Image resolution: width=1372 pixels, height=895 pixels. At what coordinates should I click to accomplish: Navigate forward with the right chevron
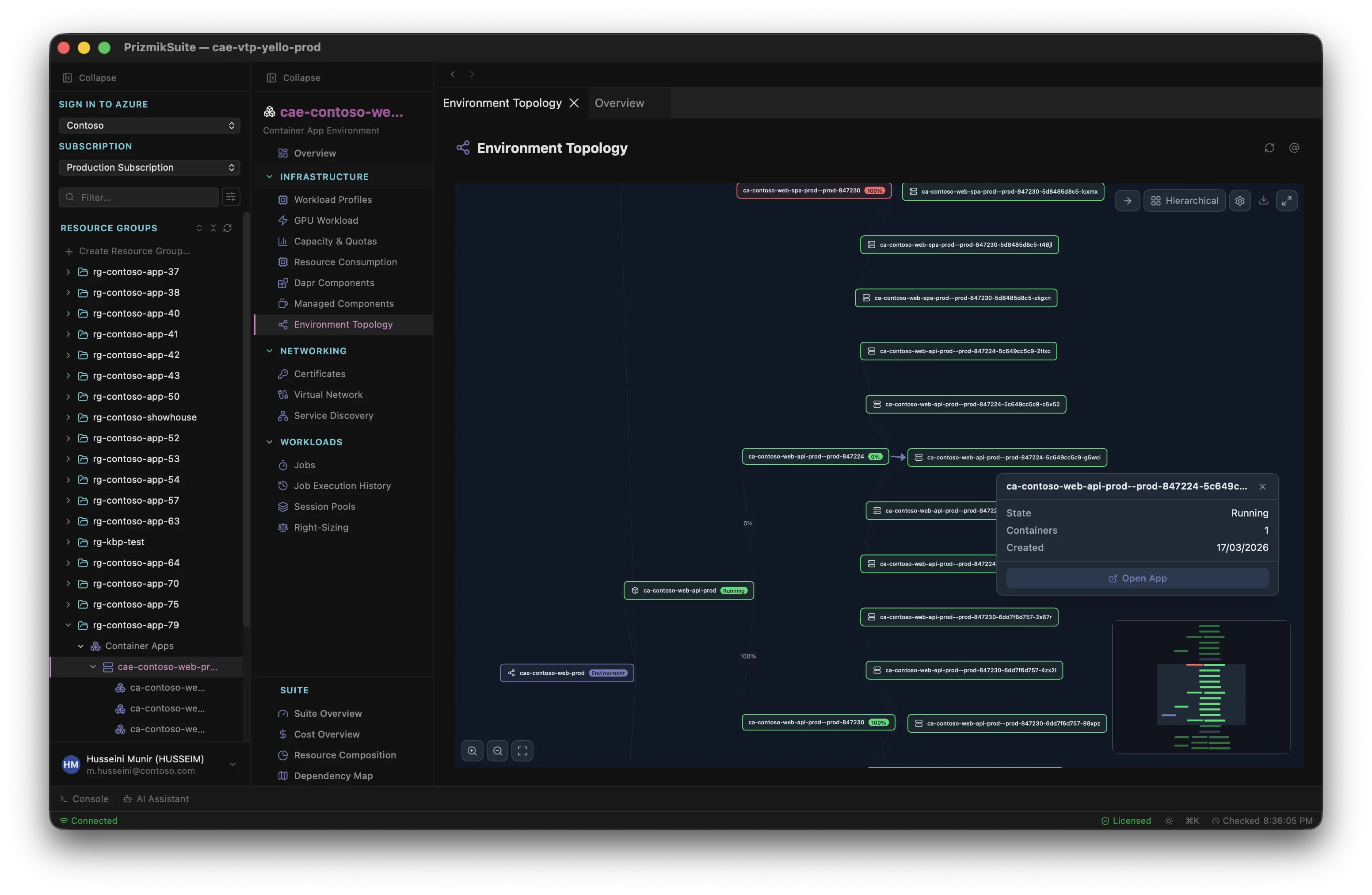pyautogui.click(x=472, y=74)
